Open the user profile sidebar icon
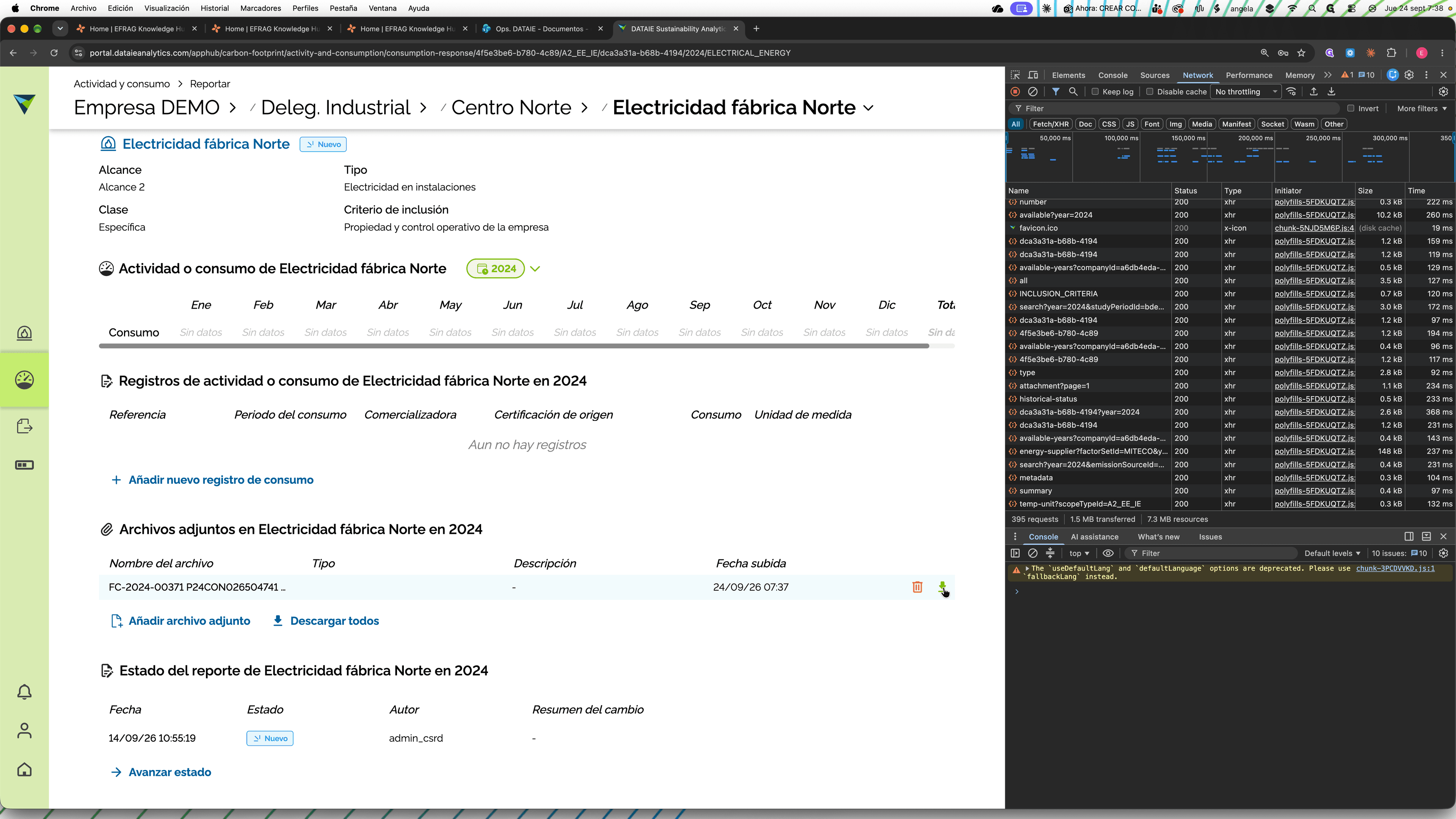 24,731
